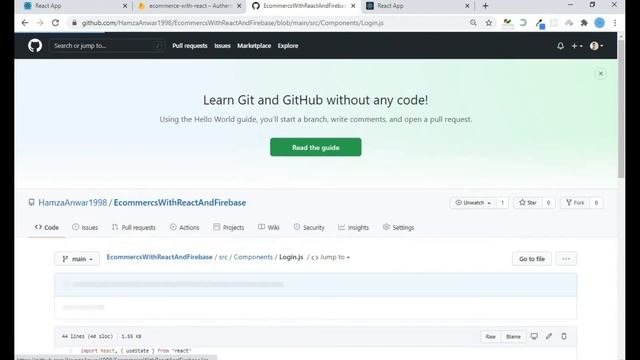Fork the repository
The height and width of the screenshot is (360, 640).
575,203
